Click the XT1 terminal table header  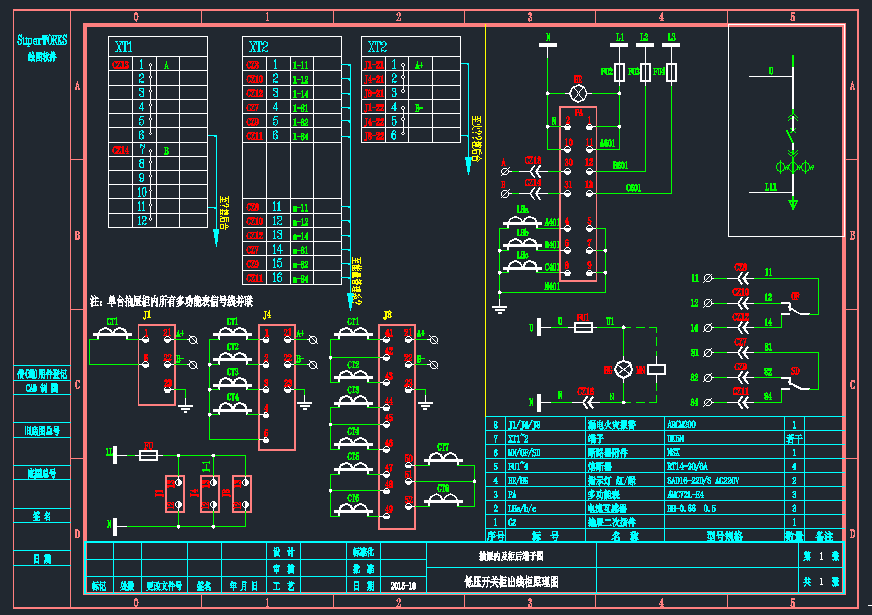tap(158, 46)
